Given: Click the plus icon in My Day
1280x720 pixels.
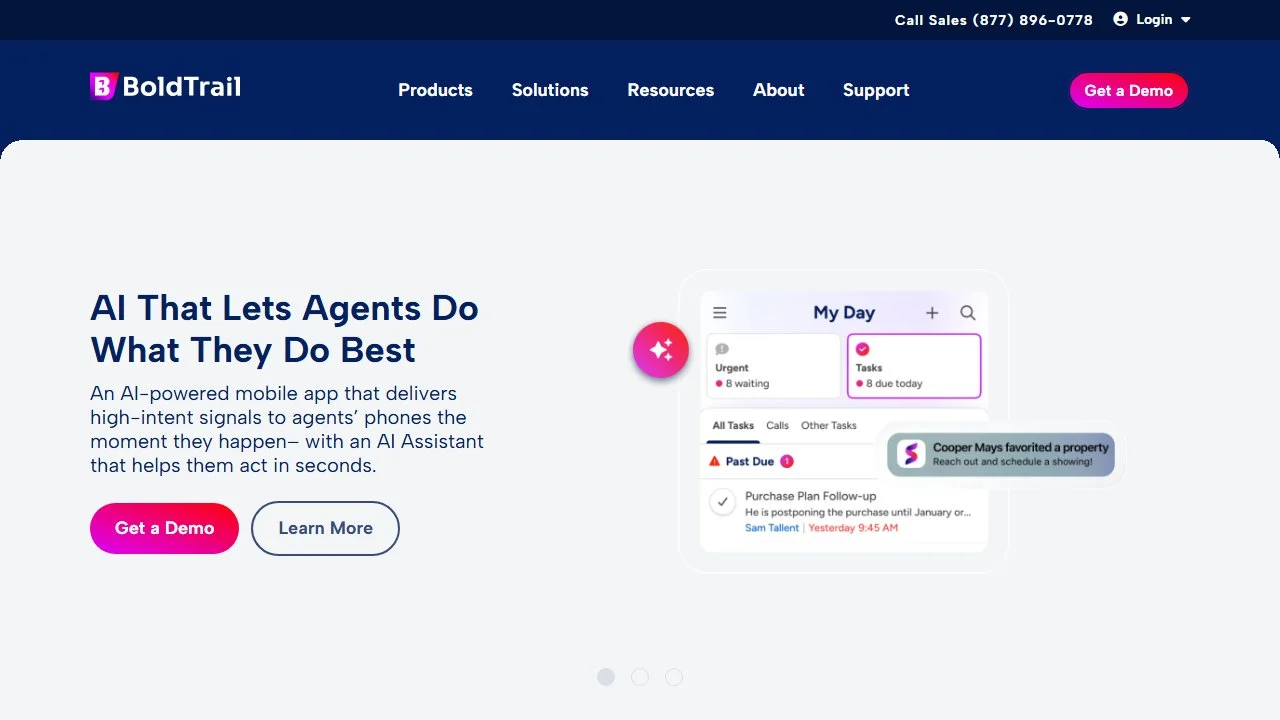Looking at the screenshot, I should pyautogui.click(x=932, y=313).
